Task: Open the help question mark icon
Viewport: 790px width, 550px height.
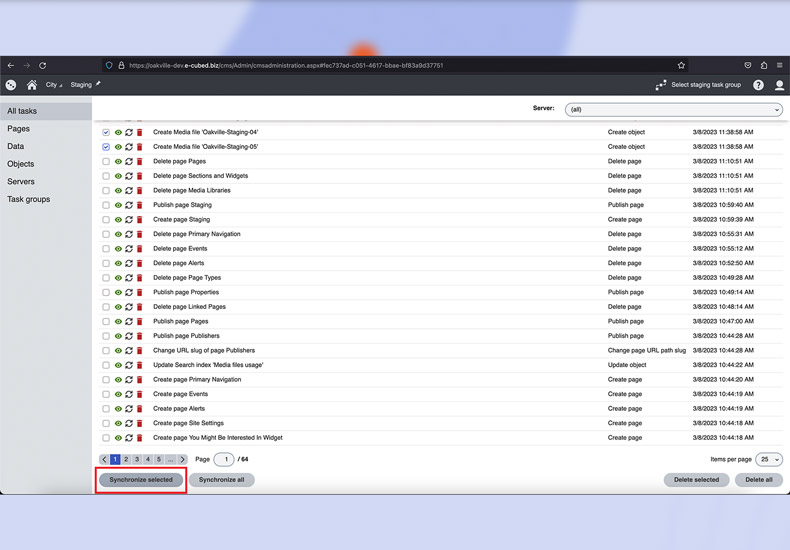Action: coord(758,85)
